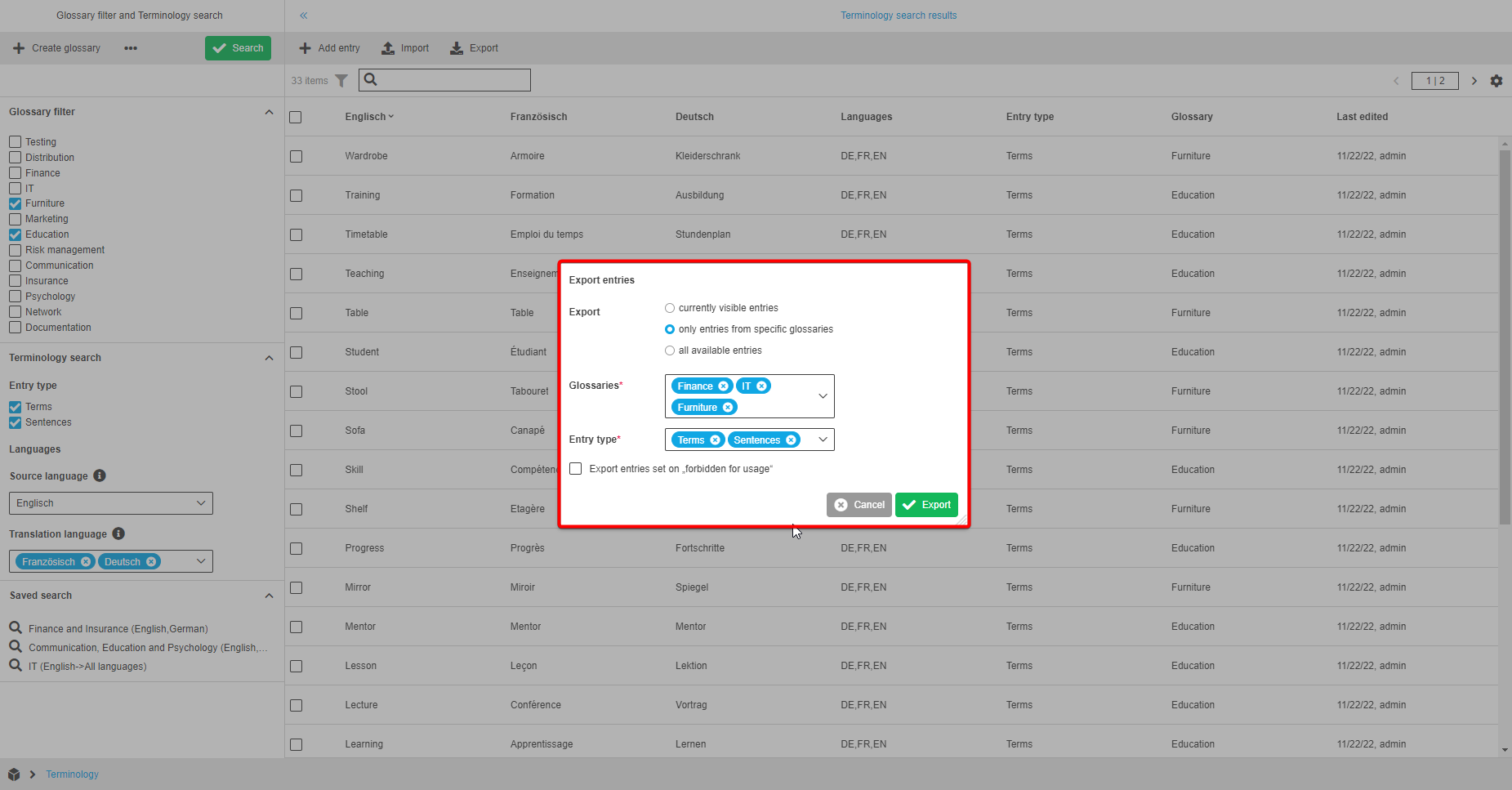Open the Source language Englisch dropdown
This screenshot has height=790, width=1512.
[x=111, y=503]
